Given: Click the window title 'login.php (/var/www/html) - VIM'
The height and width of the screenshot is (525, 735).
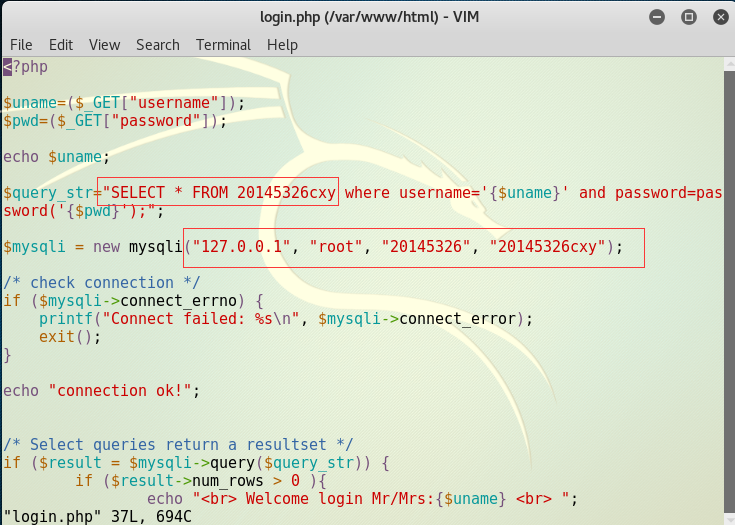Looking at the screenshot, I should click(369, 17).
